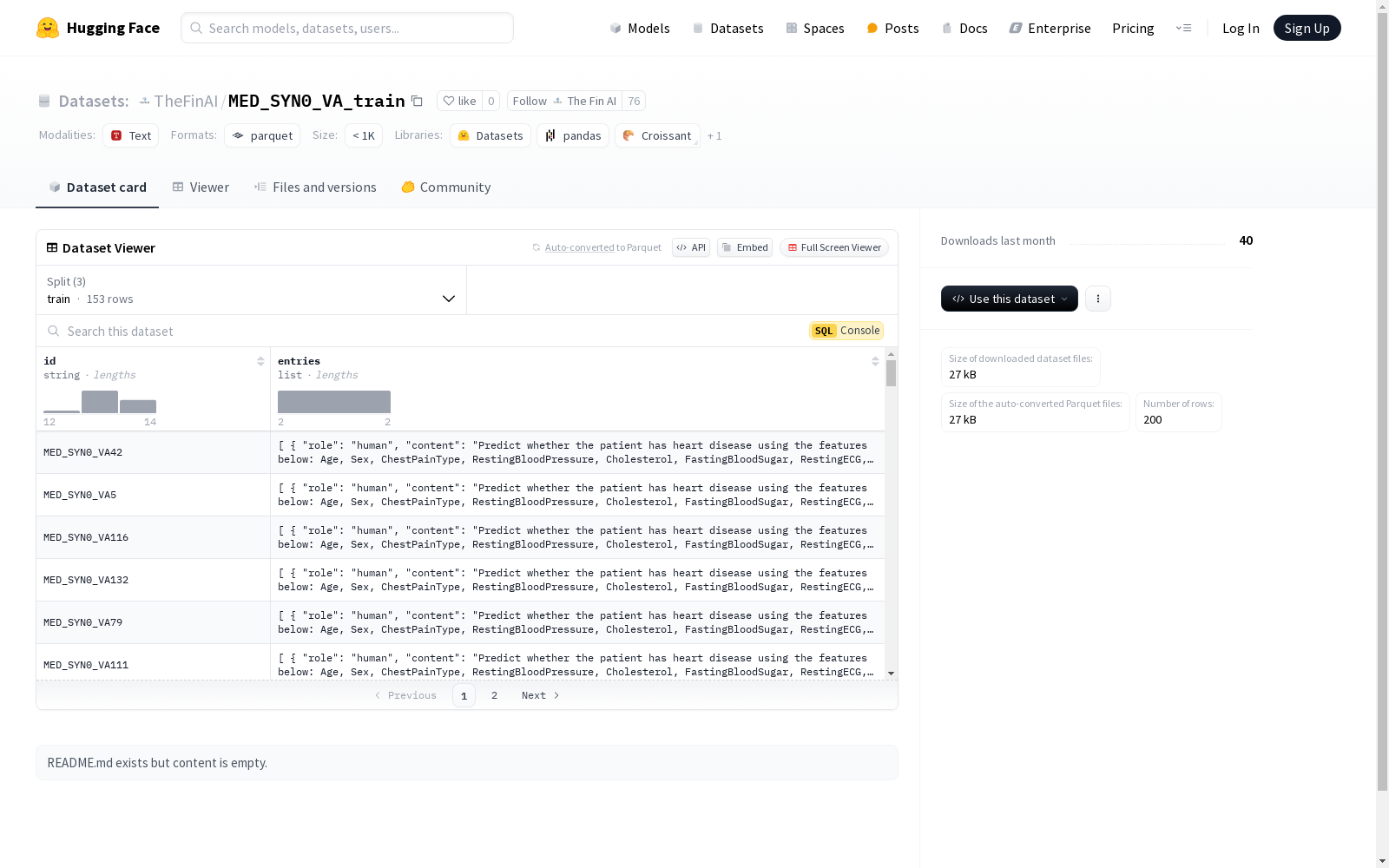The height and width of the screenshot is (868, 1389).
Task: Focus the search models, datasets, users field
Action: coord(347,28)
